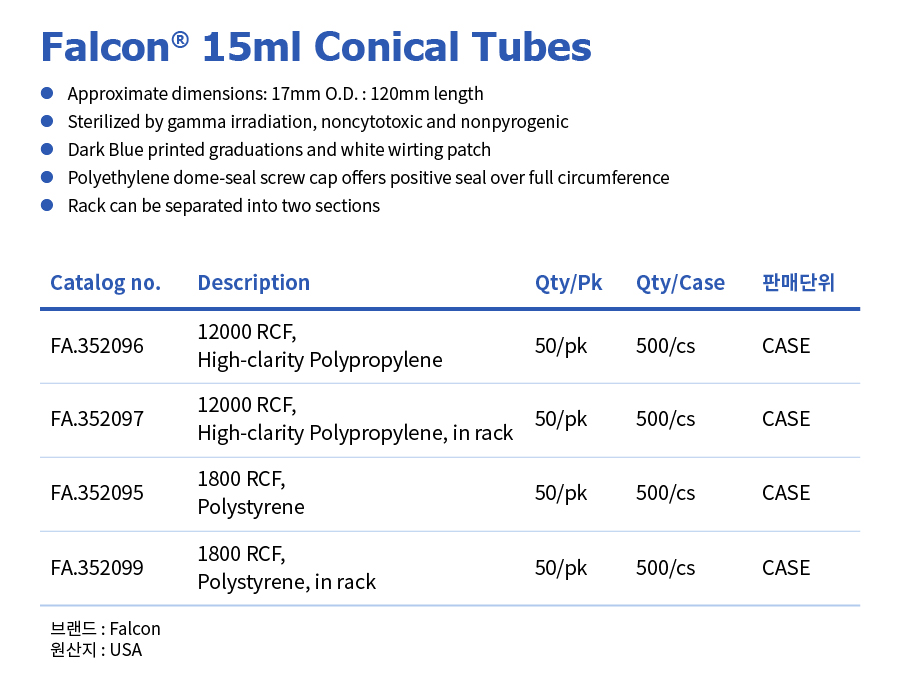Screen dimensions: 900x685
Task: Click the 500/cs cell in FA.352095 row
Action: [665, 493]
